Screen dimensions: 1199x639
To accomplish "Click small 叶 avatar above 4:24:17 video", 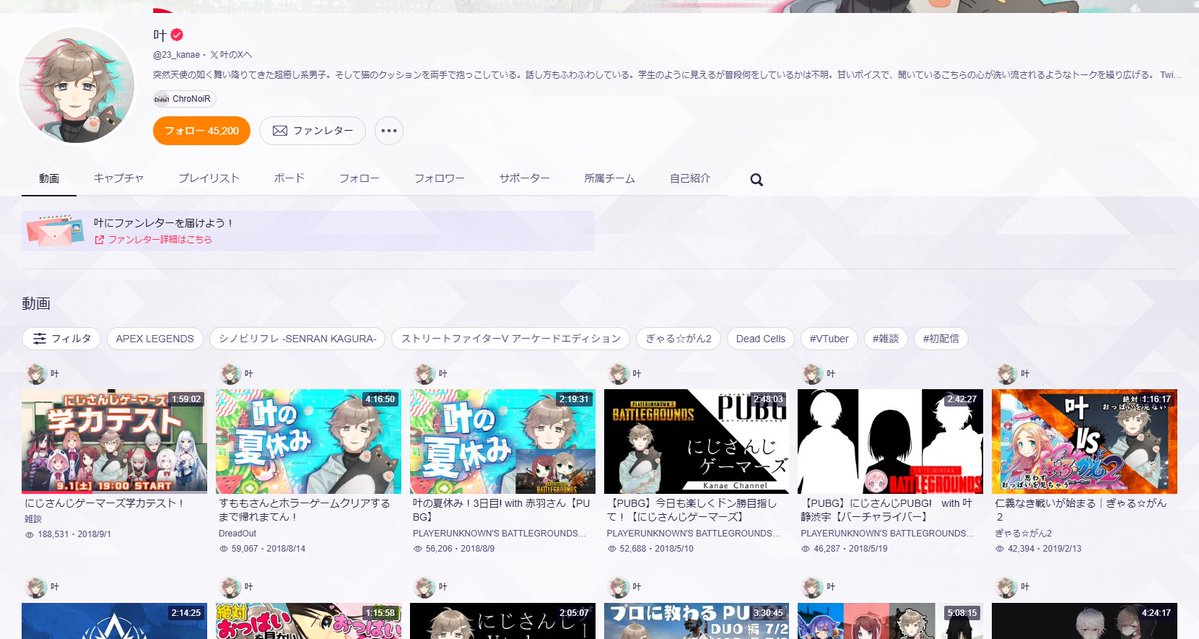I will [1006, 587].
